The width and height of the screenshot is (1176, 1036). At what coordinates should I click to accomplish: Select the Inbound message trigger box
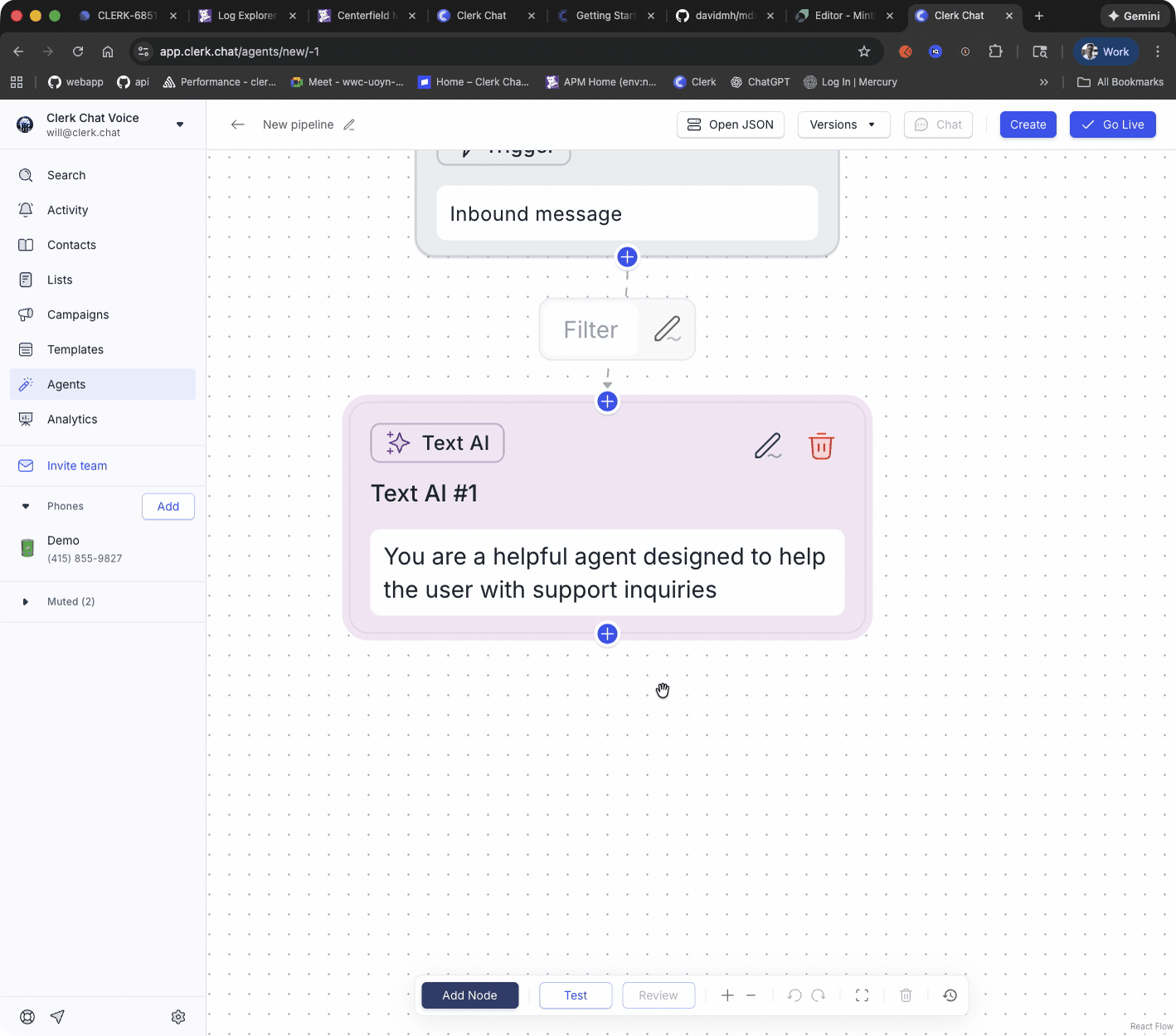(627, 213)
